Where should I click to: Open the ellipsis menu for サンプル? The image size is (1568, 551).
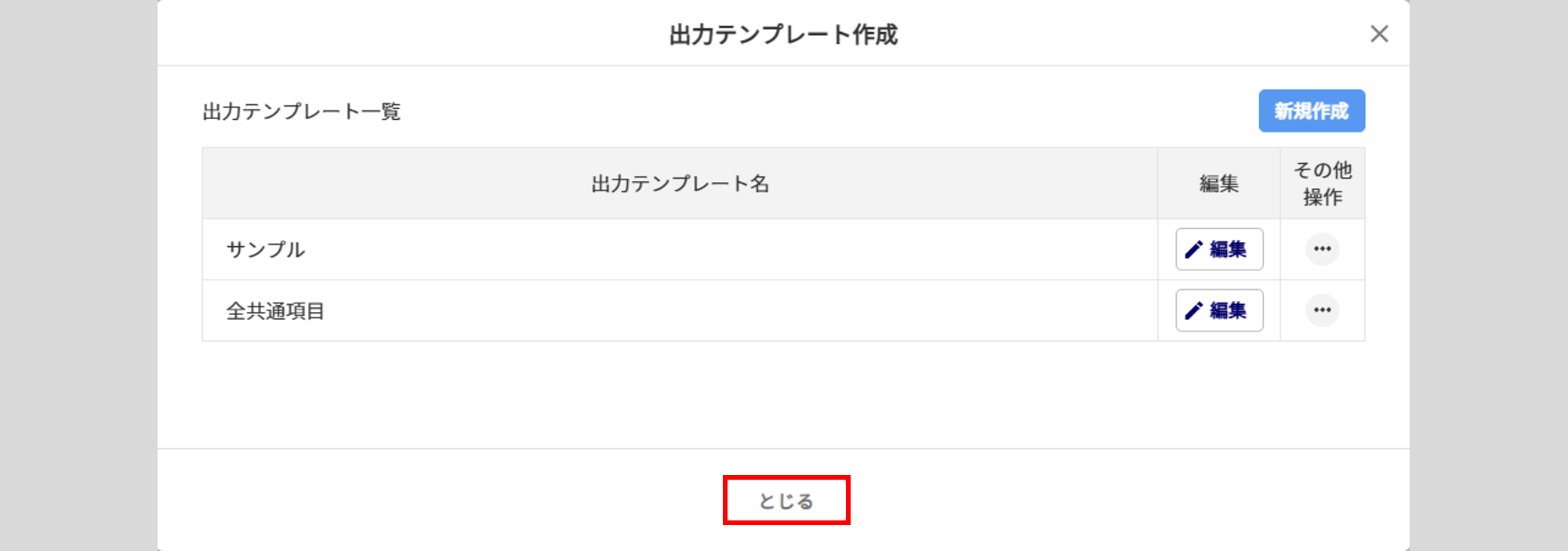[x=1323, y=249]
